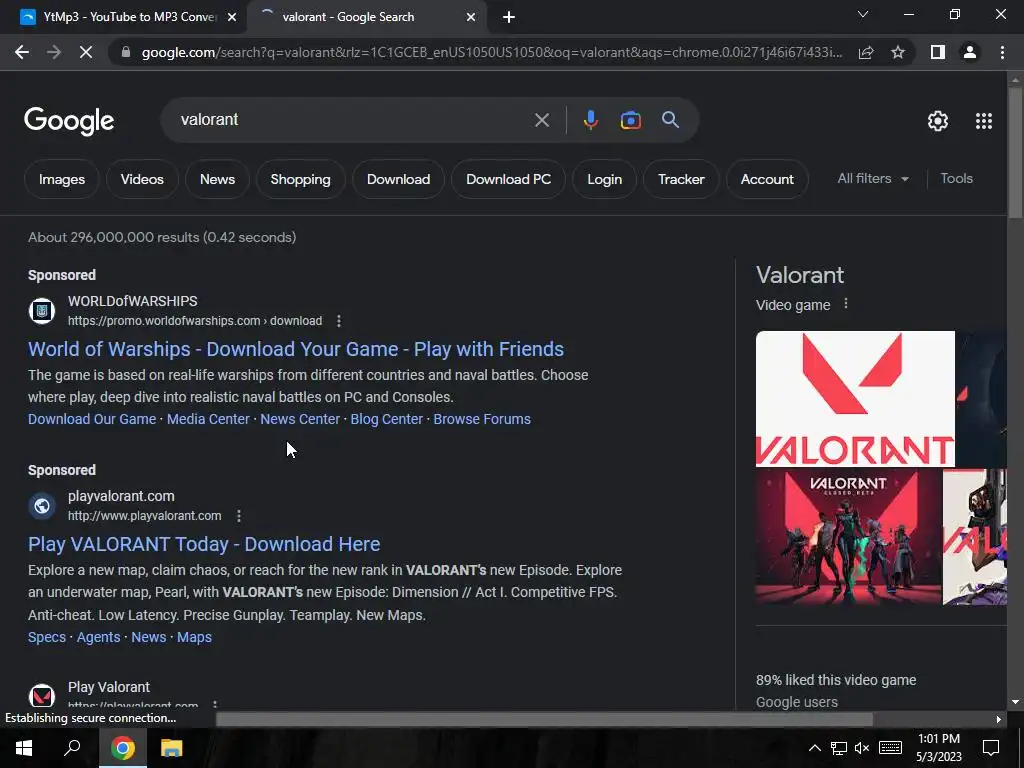Select the Login filter chip
Image resolution: width=1024 pixels, height=768 pixels.
pos(604,179)
